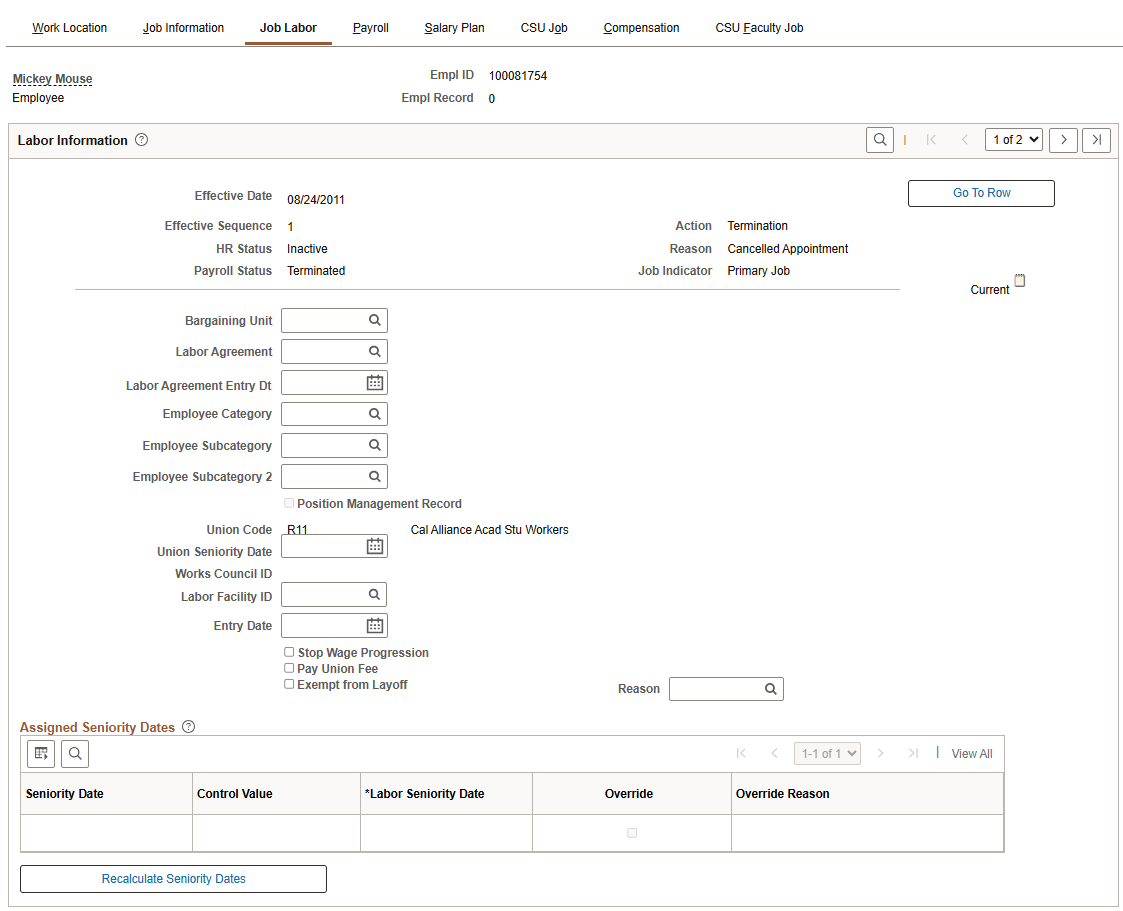Viewport: 1123px width, 911px height.
Task: Tick Exempt from Layoff checkbox
Action: click(x=289, y=684)
